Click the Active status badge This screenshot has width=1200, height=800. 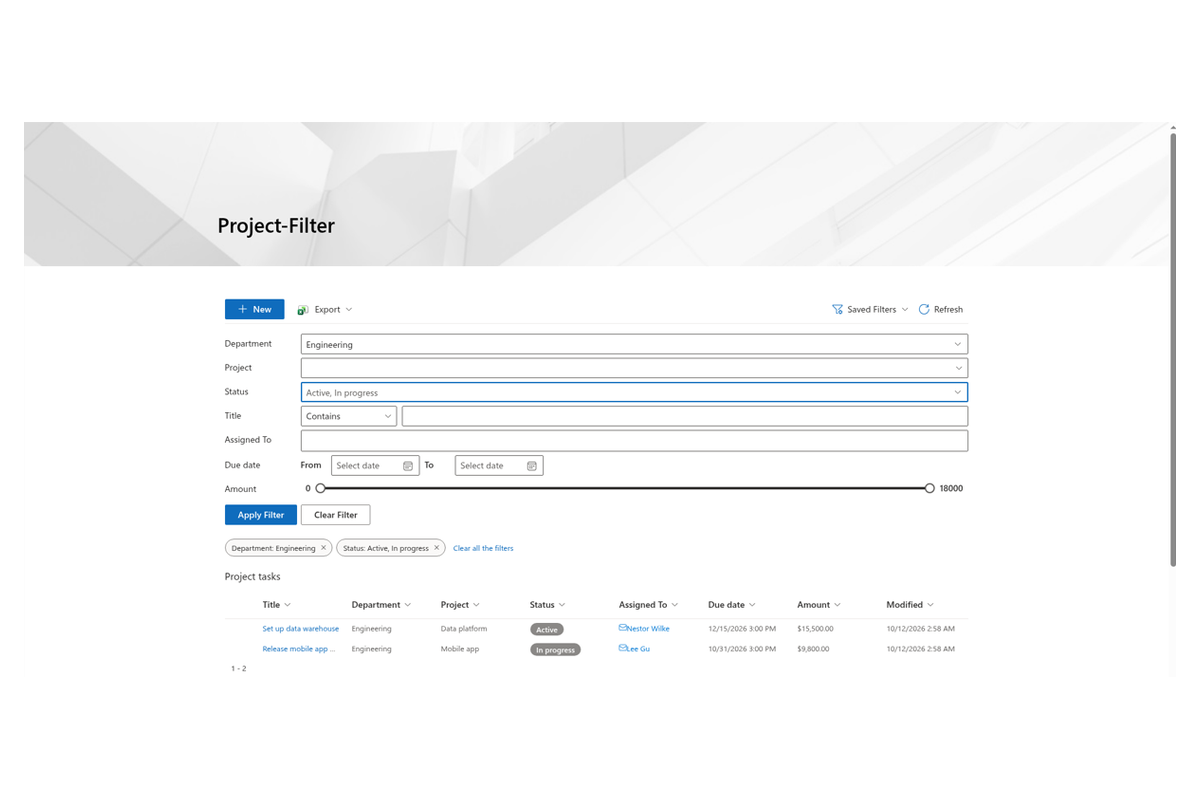547,630
